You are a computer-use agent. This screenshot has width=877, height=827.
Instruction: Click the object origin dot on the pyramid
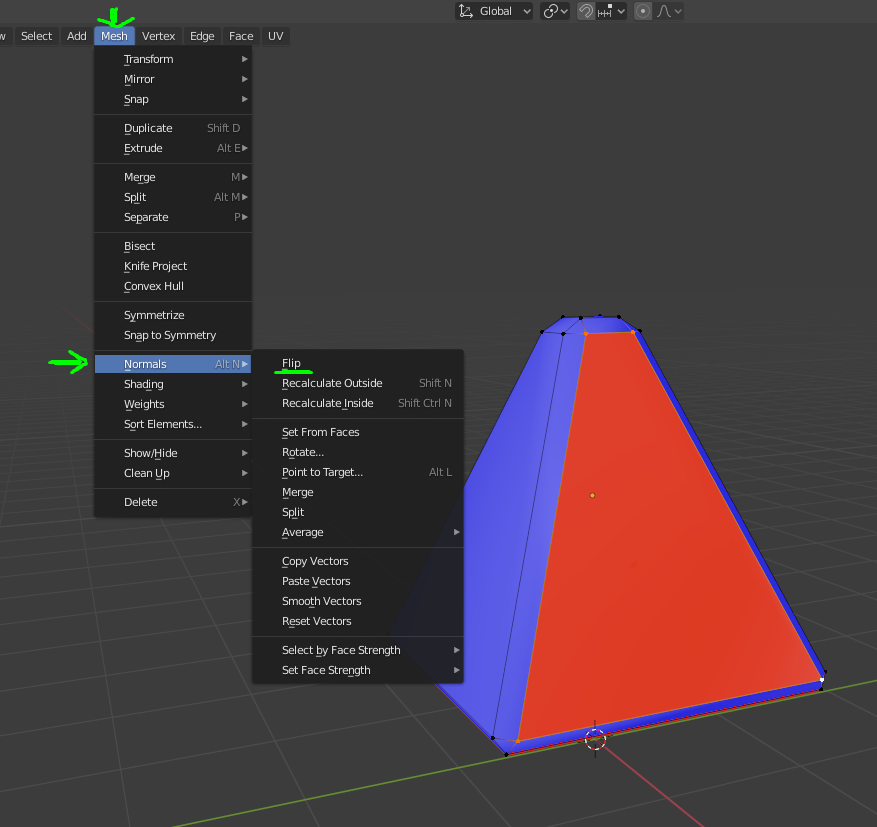(x=592, y=494)
